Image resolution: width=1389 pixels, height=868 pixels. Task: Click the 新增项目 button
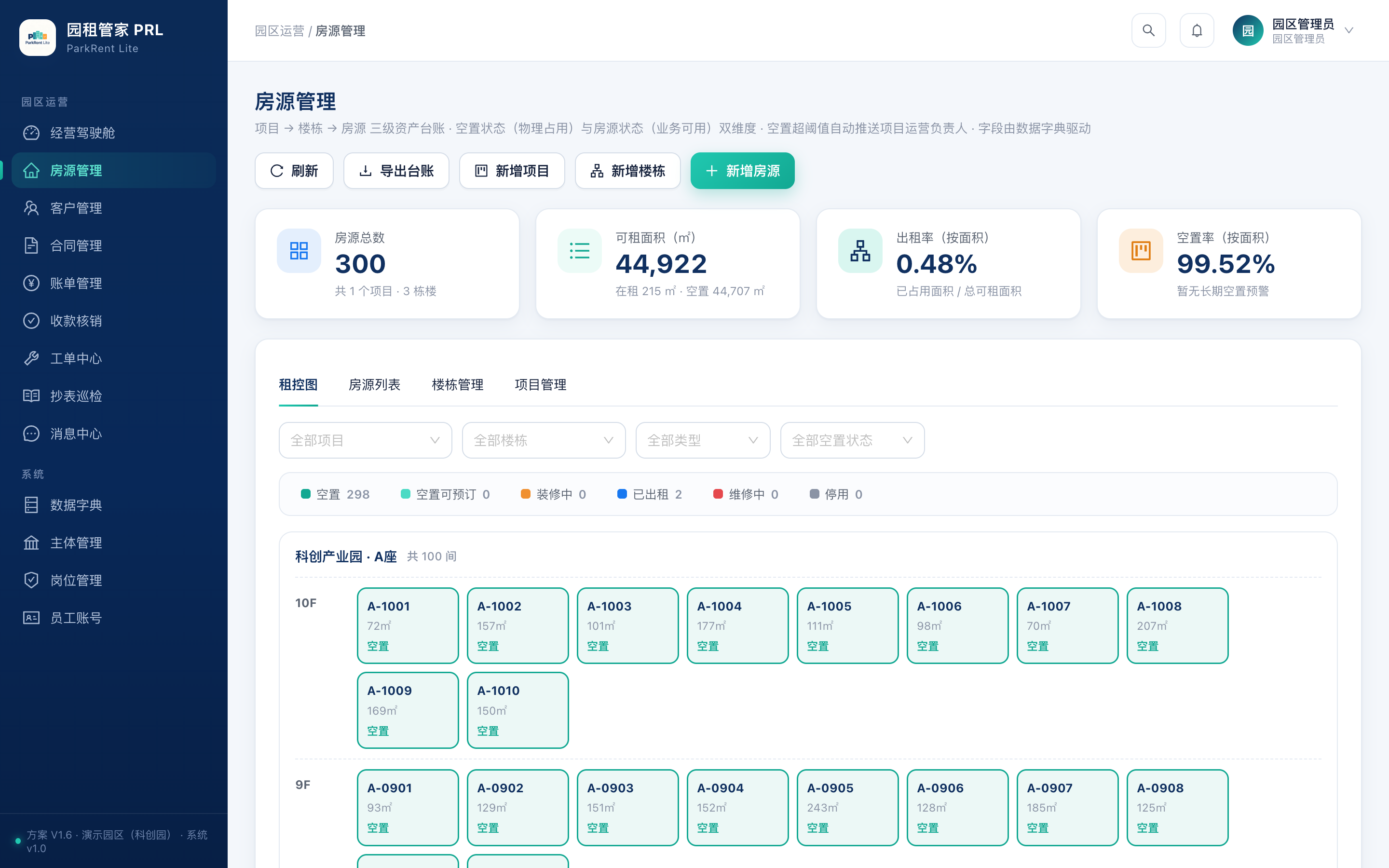(512, 171)
